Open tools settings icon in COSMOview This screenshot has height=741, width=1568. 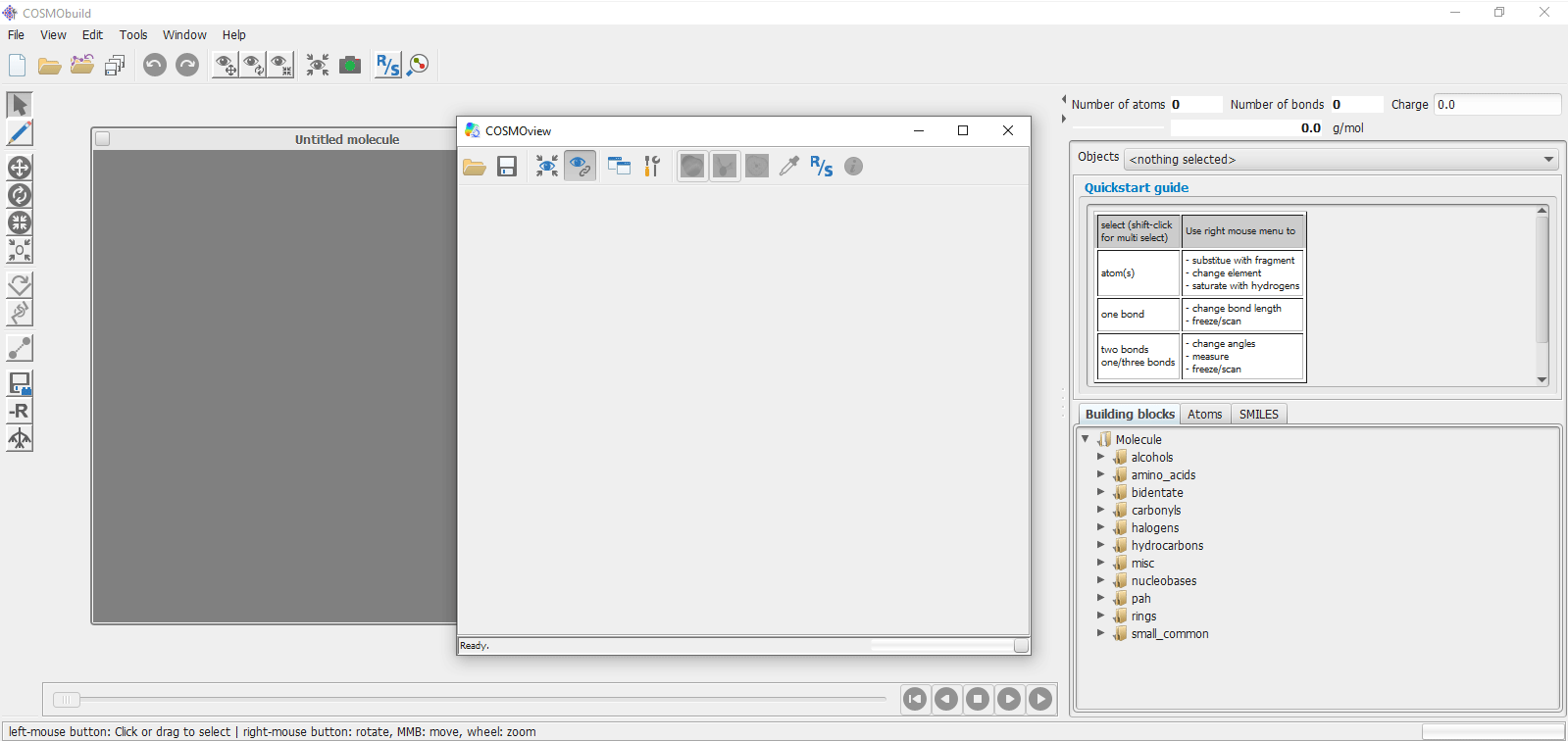pyautogui.click(x=652, y=167)
